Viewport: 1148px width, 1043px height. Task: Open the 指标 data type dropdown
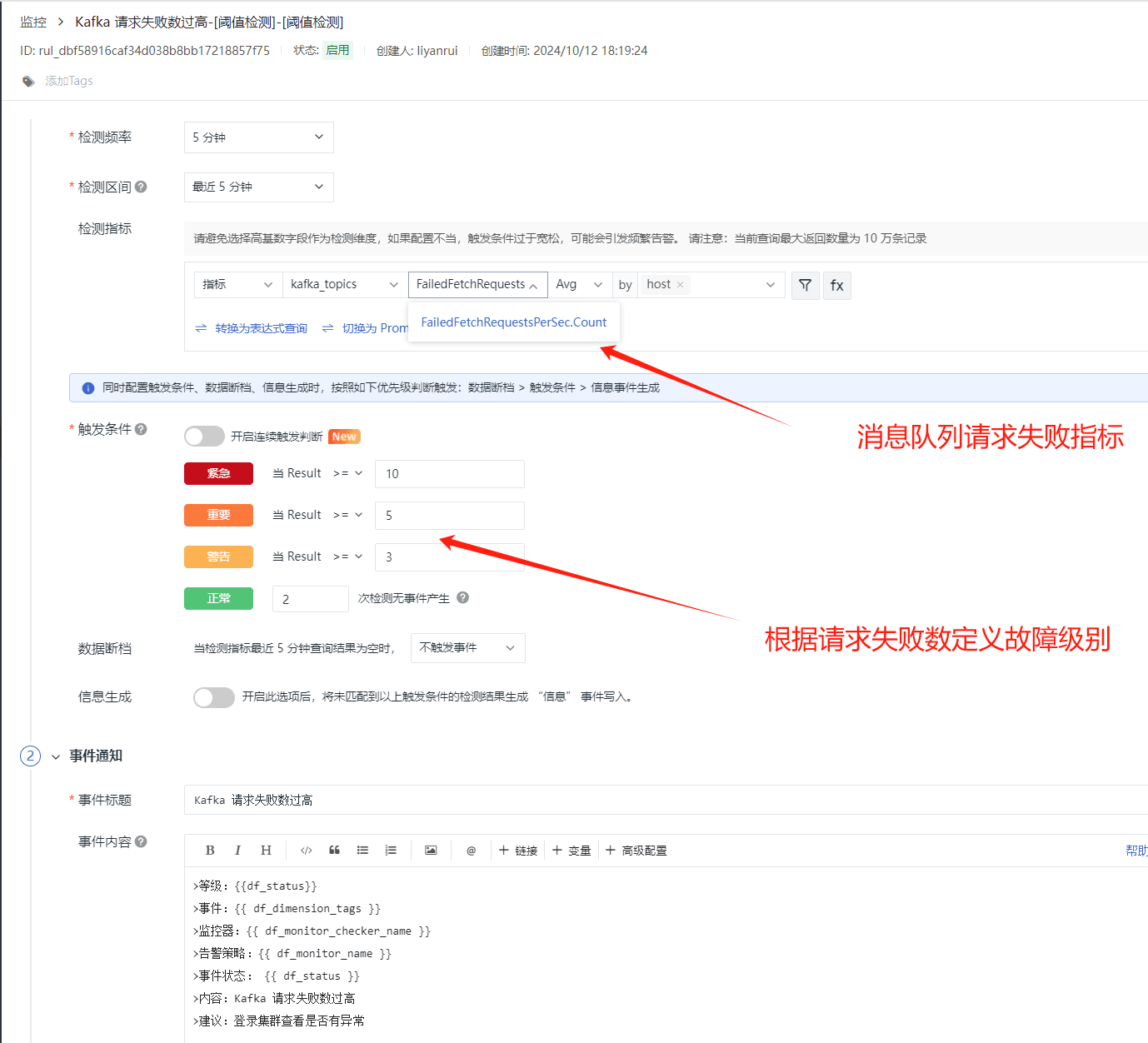point(237,285)
